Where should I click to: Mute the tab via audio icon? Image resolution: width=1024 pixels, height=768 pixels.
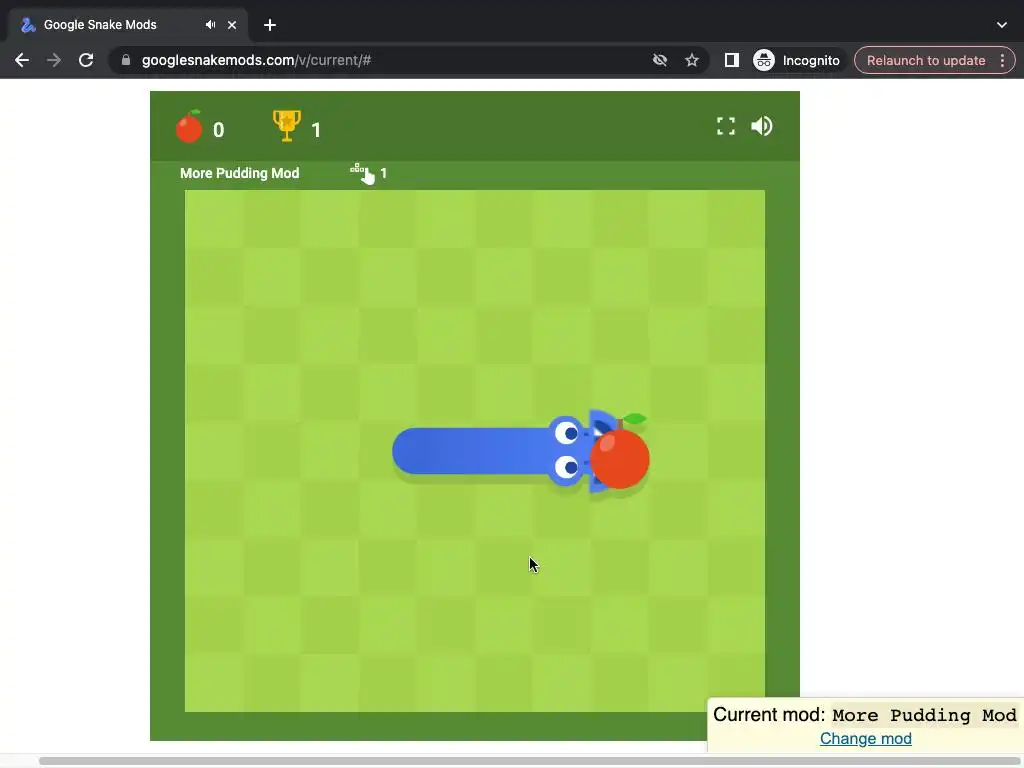[x=210, y=25]
